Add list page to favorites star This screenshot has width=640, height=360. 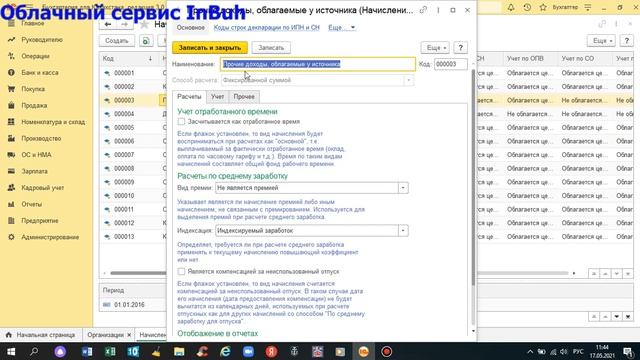click(x=144, y=24)
